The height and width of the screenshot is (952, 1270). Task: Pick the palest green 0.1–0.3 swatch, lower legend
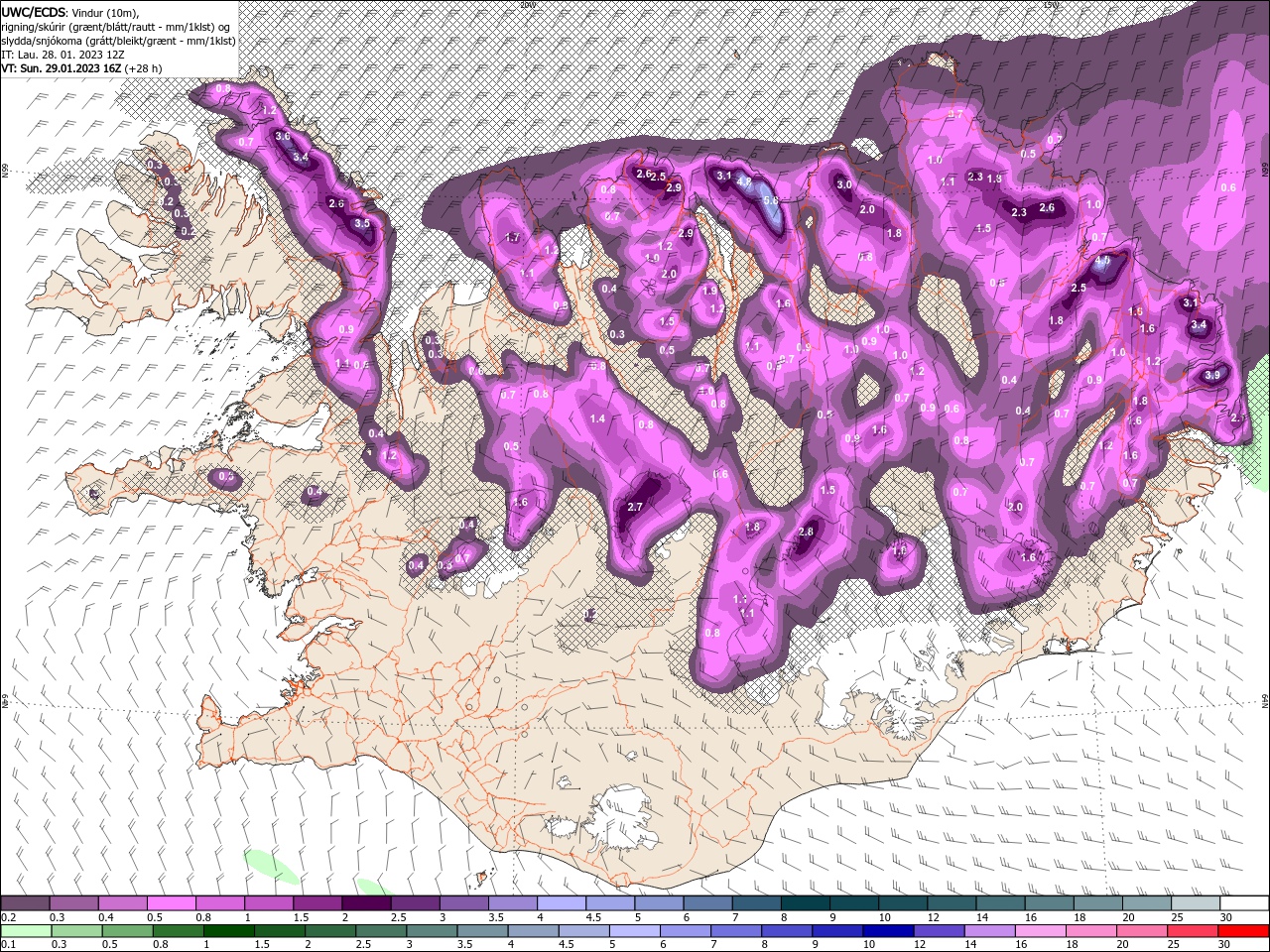point(25,930)
